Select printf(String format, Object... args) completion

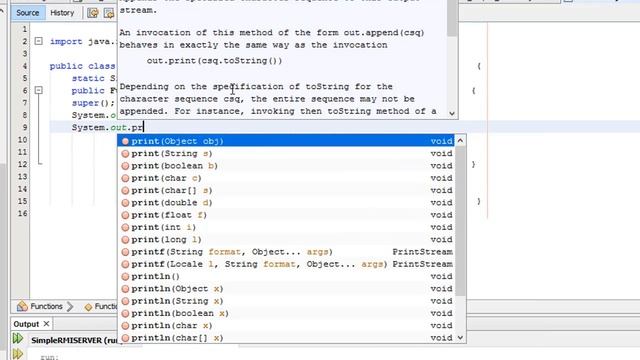click(x=286, y=251)
